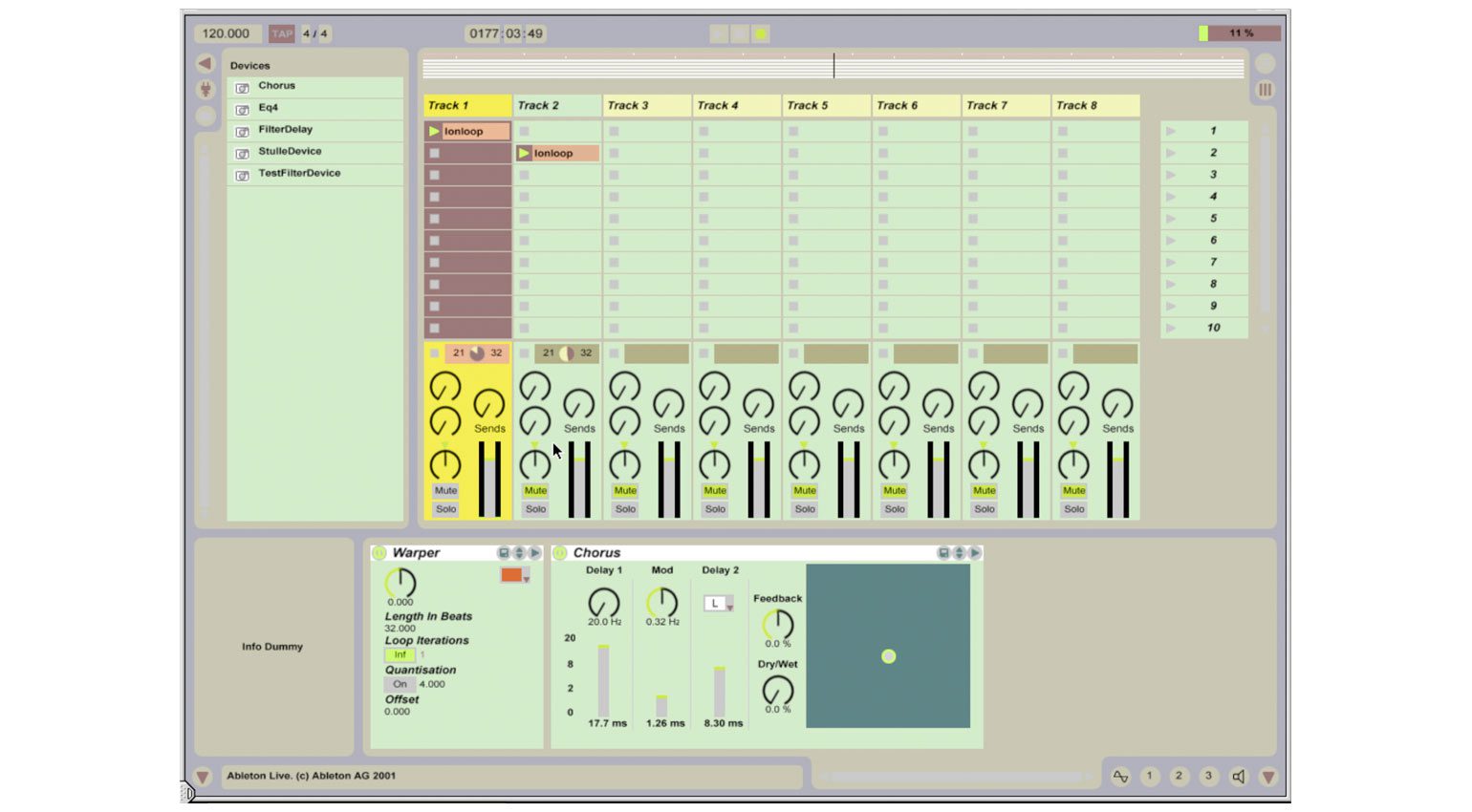1472x812 pixels.
Task: Launch scene 5
Action: coord(1171,219)
